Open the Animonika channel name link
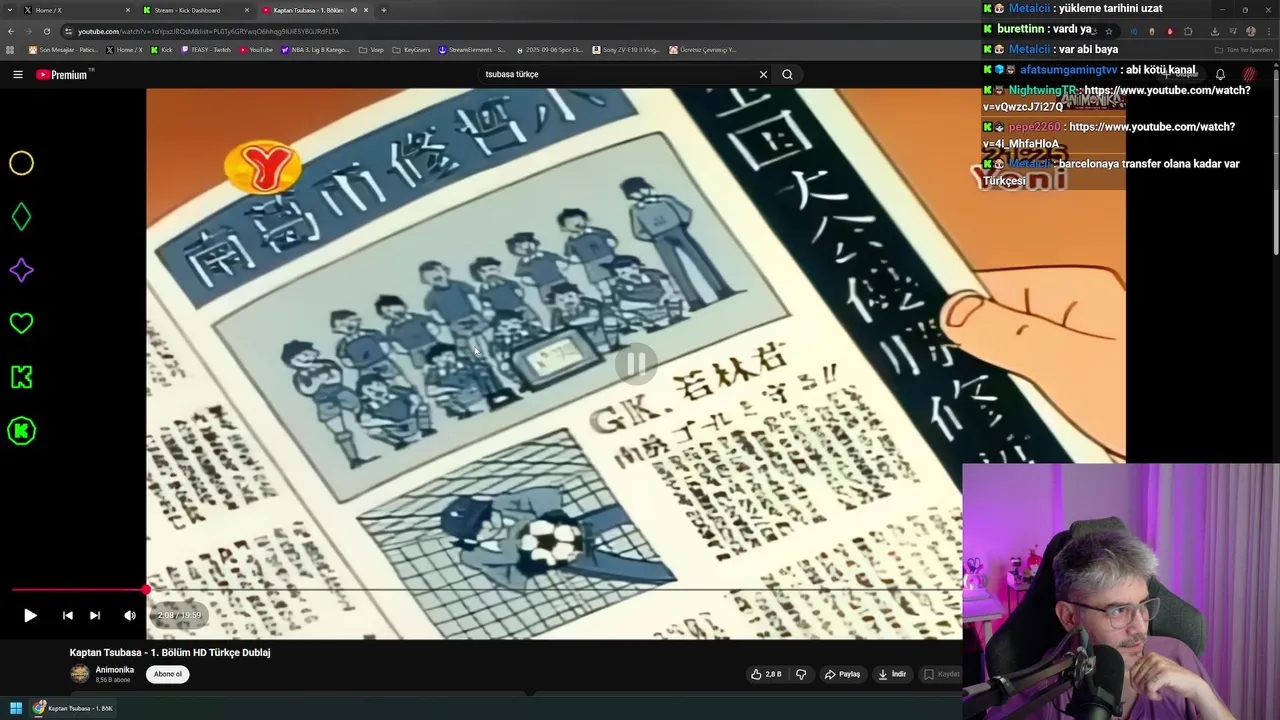This screenshot has width=1280, height=720. (x=115, y=670)
